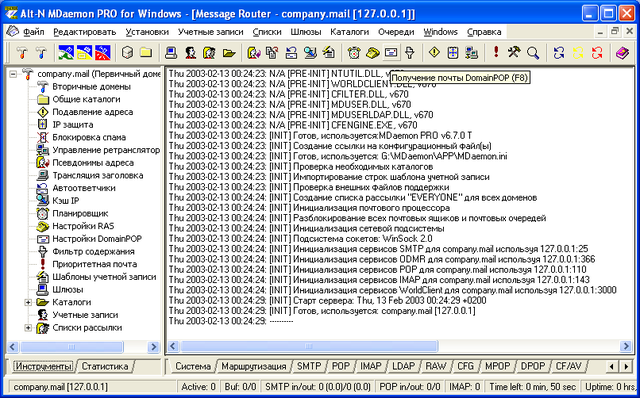Click the hammer and wrench toolbar icon
This screenshot has width=640, height=398.
click(514, 52)
